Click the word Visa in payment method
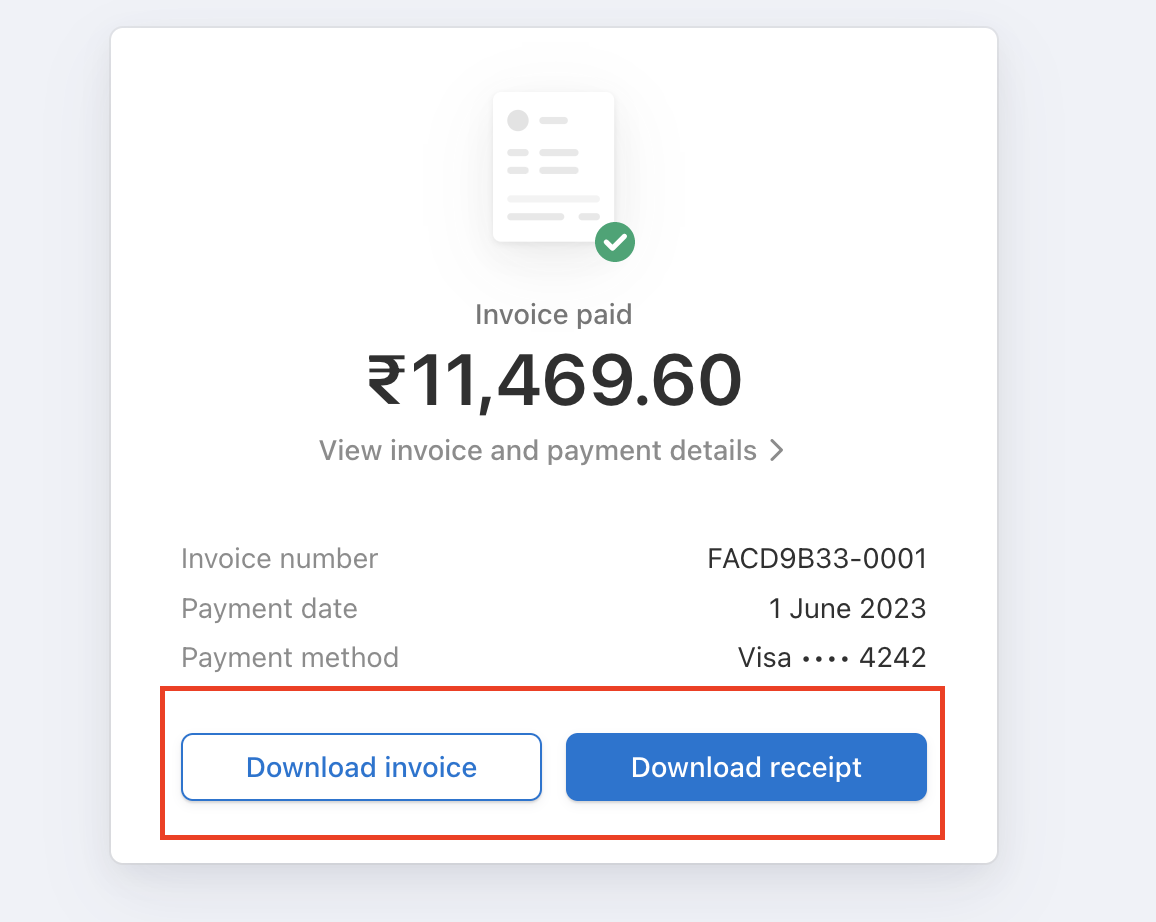The width and height of the screenshot is (1156, 922). (765, 657)
